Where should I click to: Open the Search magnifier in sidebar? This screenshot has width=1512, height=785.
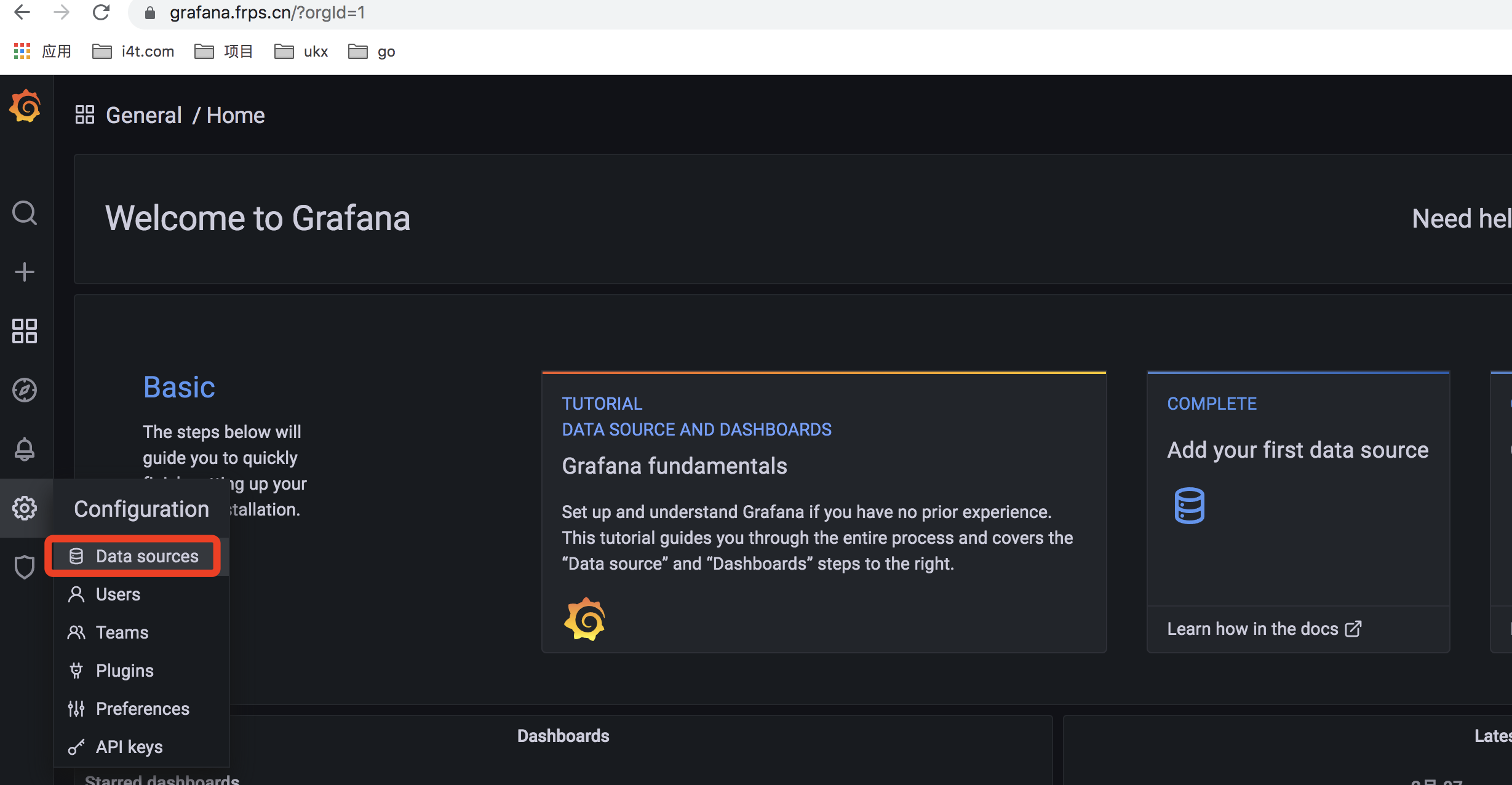pyautogui.click(x=25, y=213)
